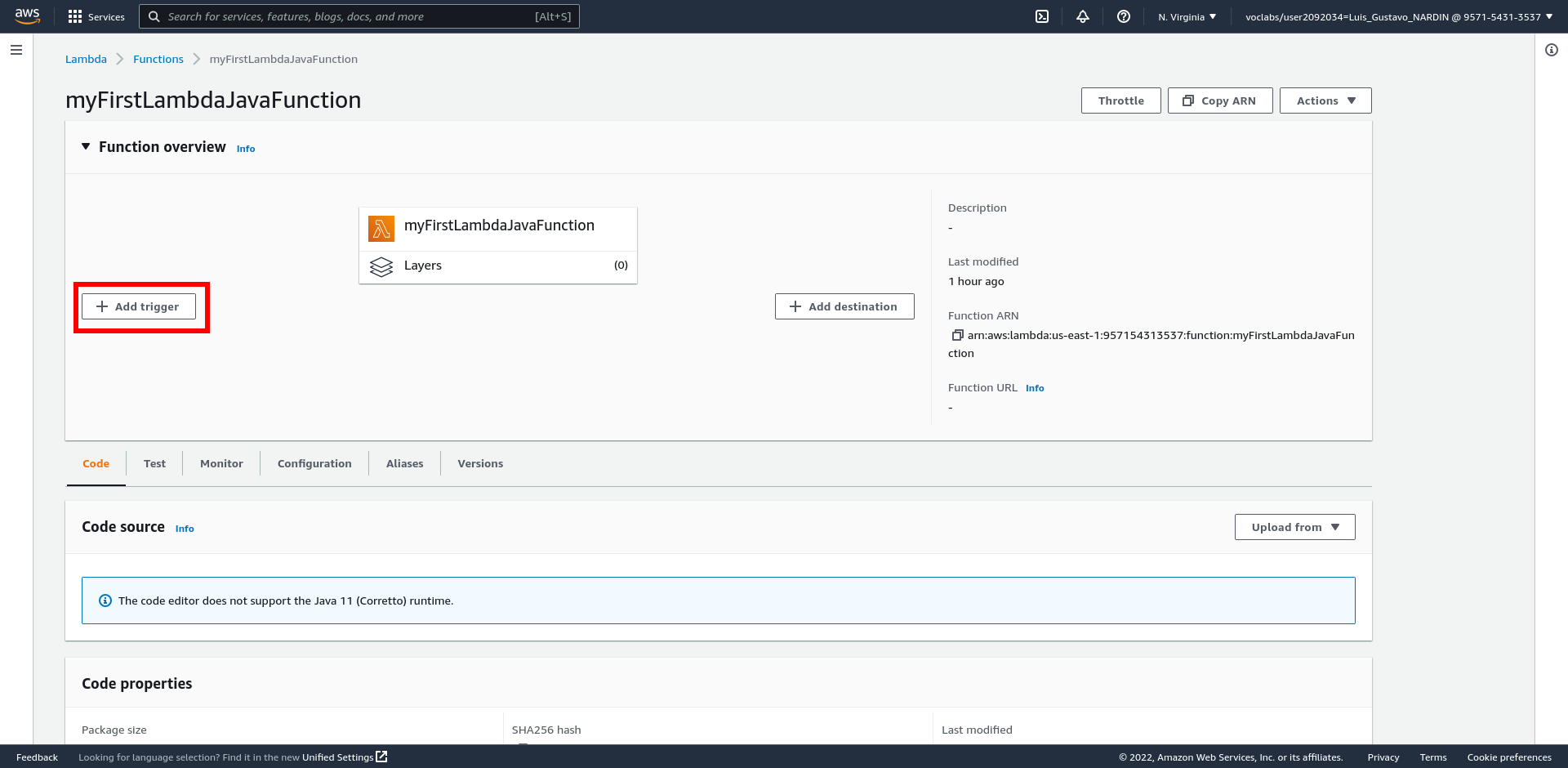Collapse the Function overview section

point(86,147)
